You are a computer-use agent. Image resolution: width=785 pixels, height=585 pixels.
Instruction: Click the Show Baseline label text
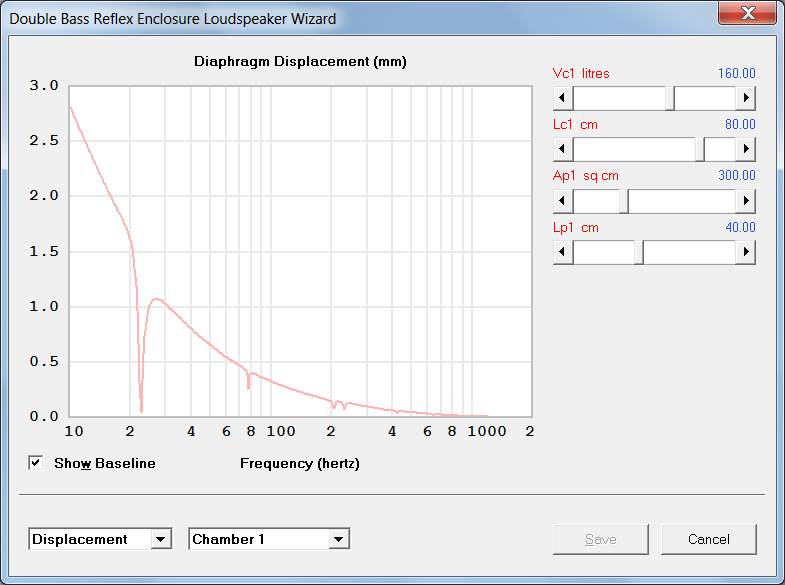[105, 463]
